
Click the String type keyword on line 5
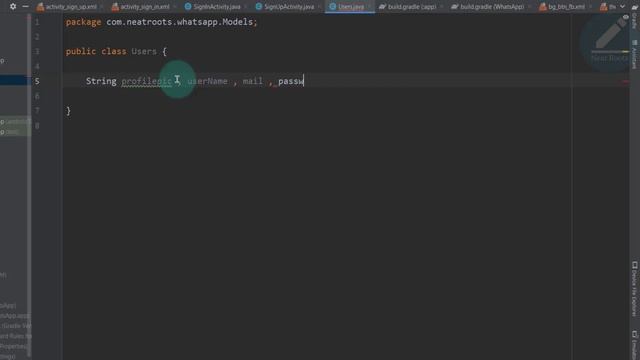pos(101,81)
